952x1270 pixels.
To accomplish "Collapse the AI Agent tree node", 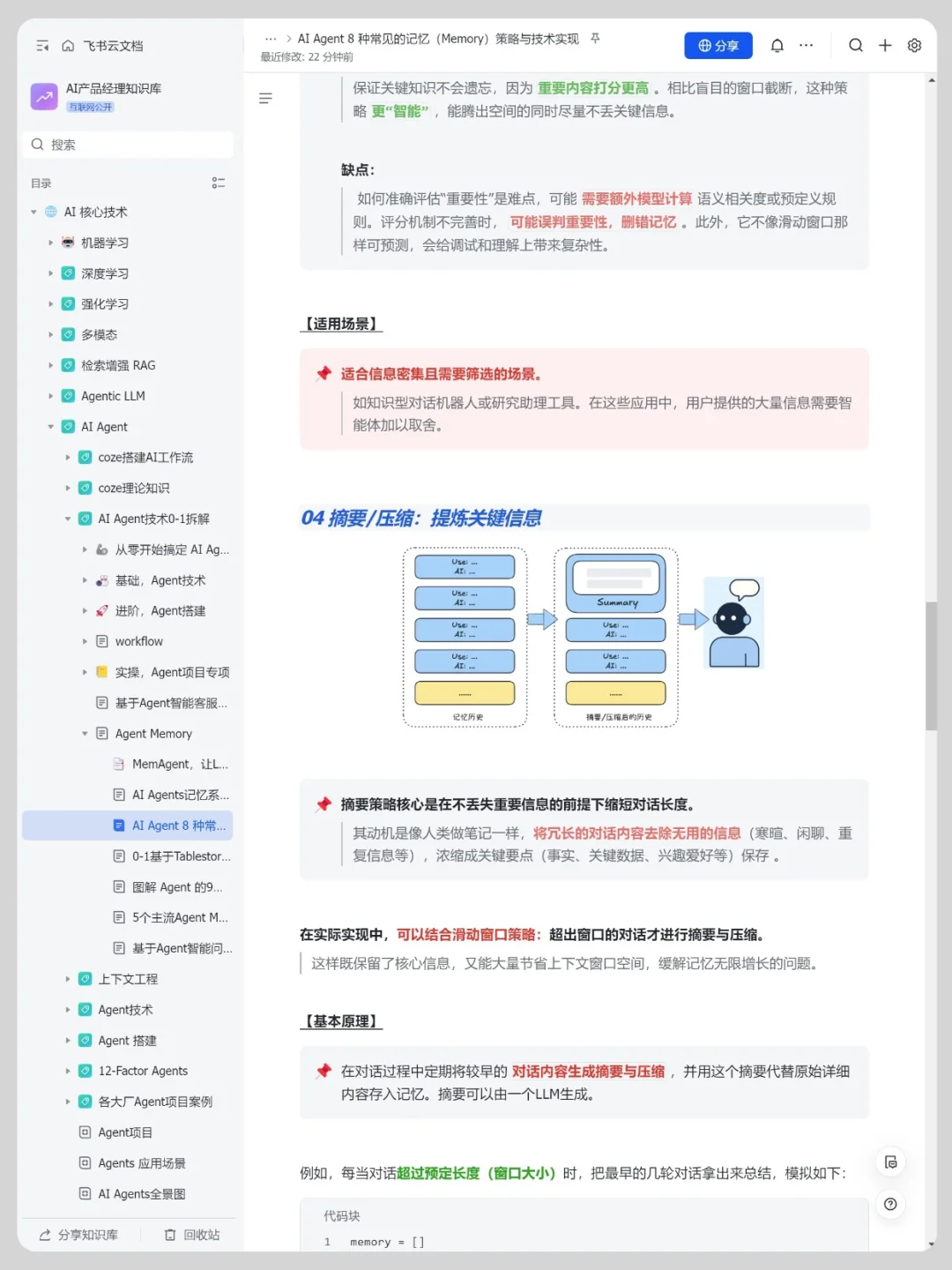I will coord(50,427).
